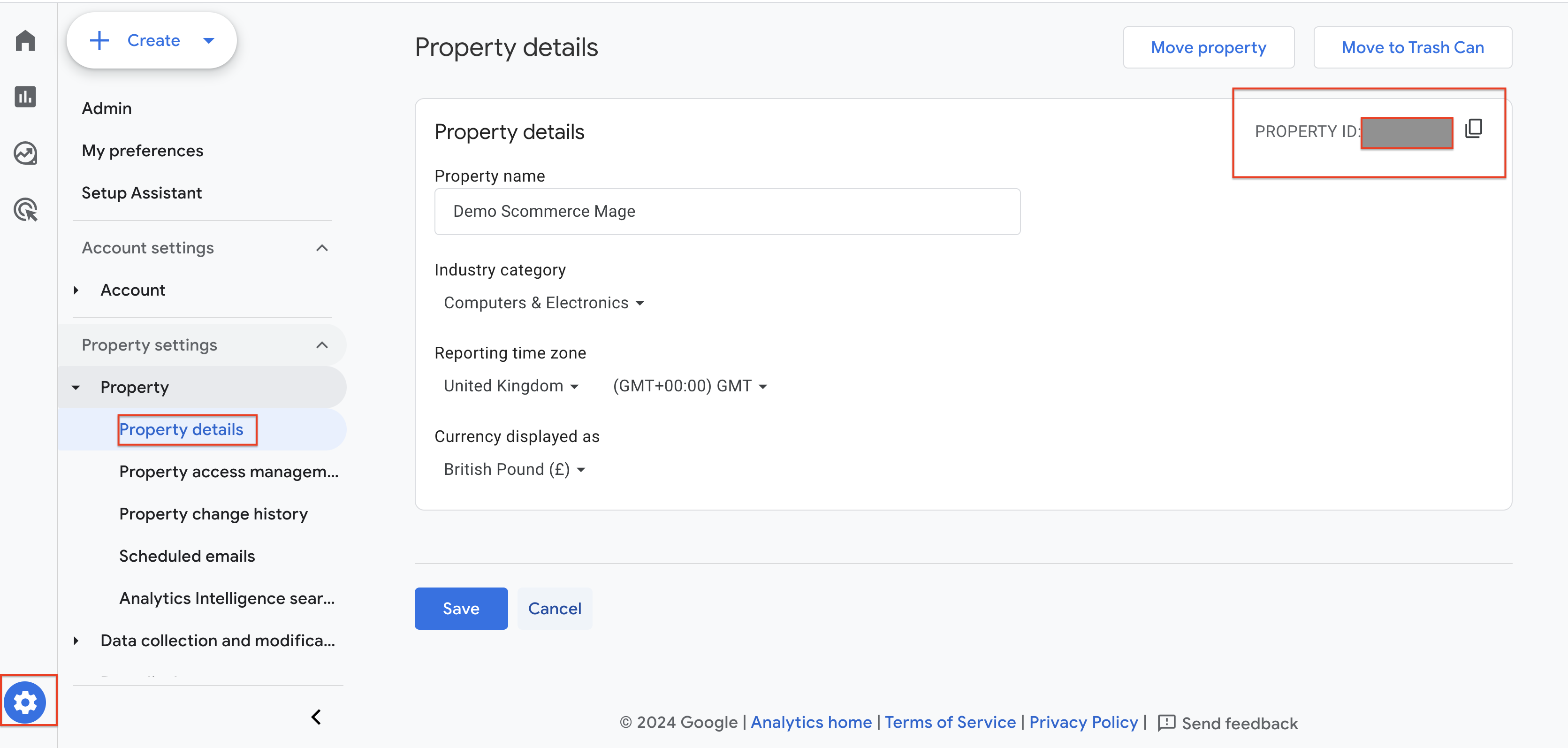Open the Industry category dropdown

(x=543, y=303)
